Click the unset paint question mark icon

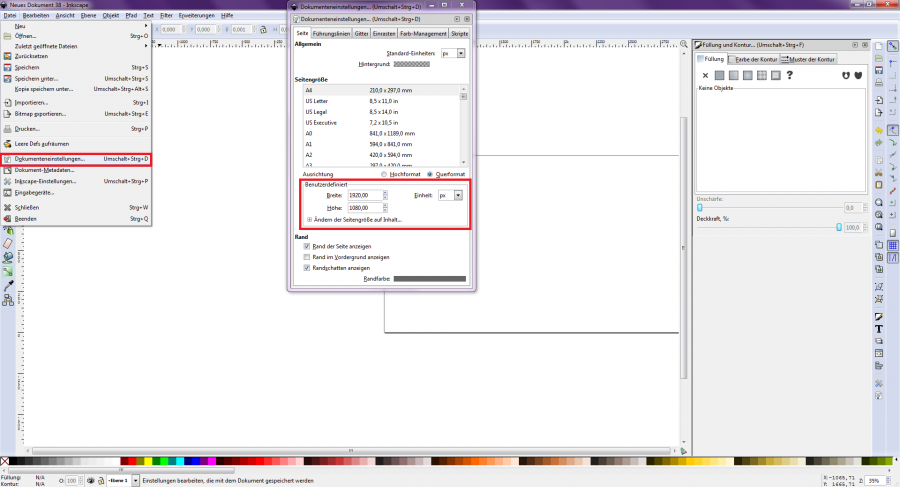(x=789, y=75)
